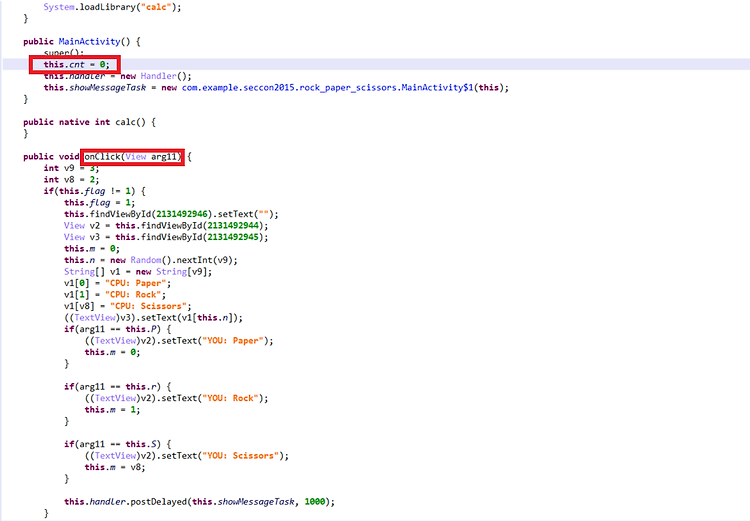Click the setText("YOU: Scissors") line
Viewport: 750px width, 521px height.
point(187,455)
